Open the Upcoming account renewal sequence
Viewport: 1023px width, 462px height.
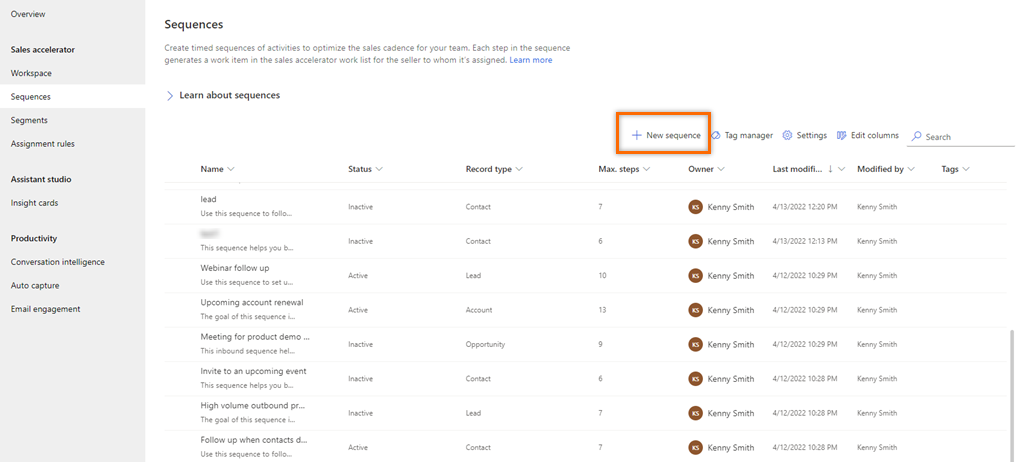pos(252,302)
